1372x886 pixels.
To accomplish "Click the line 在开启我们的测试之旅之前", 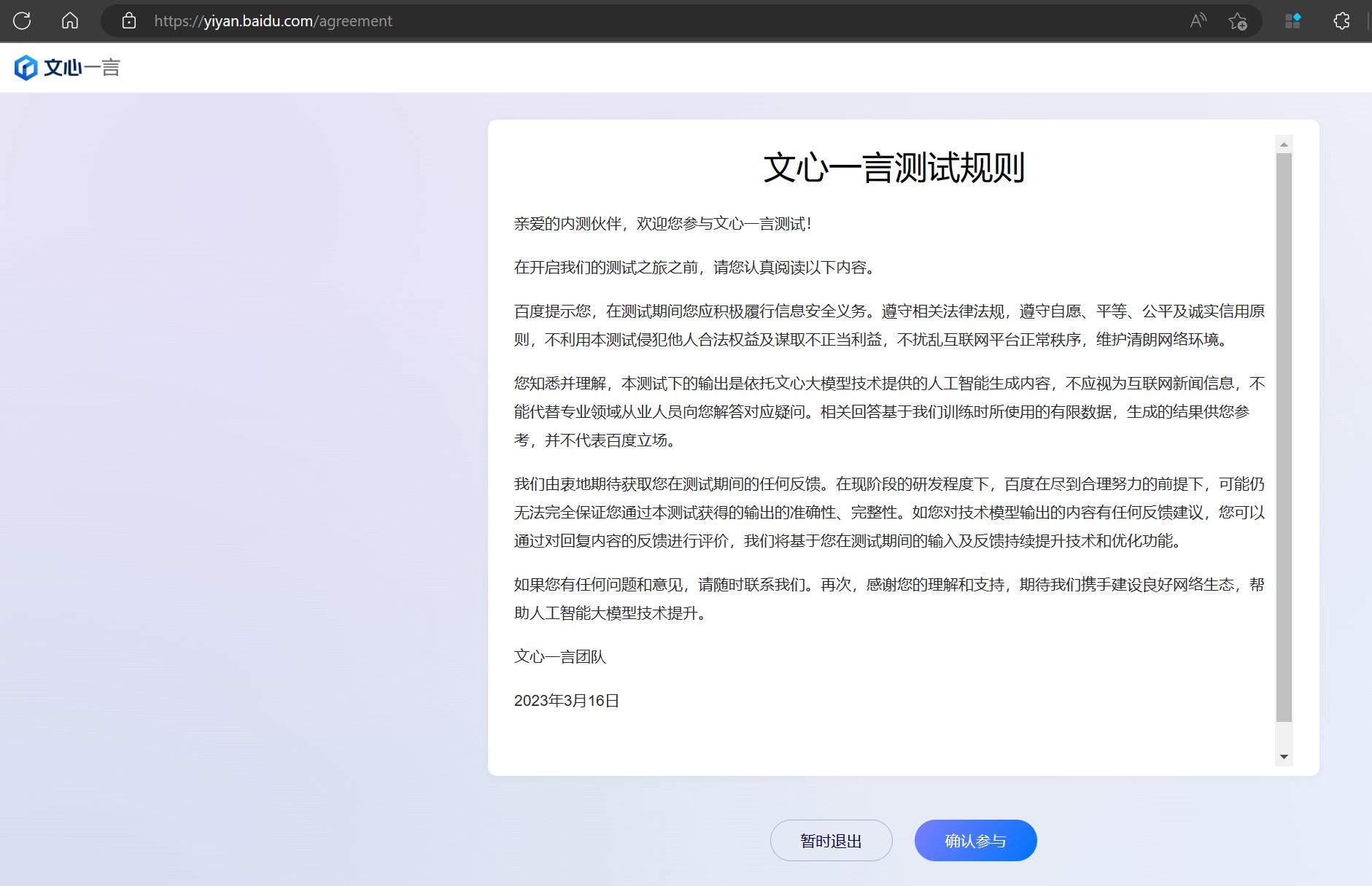I will [x=694, y=268].
